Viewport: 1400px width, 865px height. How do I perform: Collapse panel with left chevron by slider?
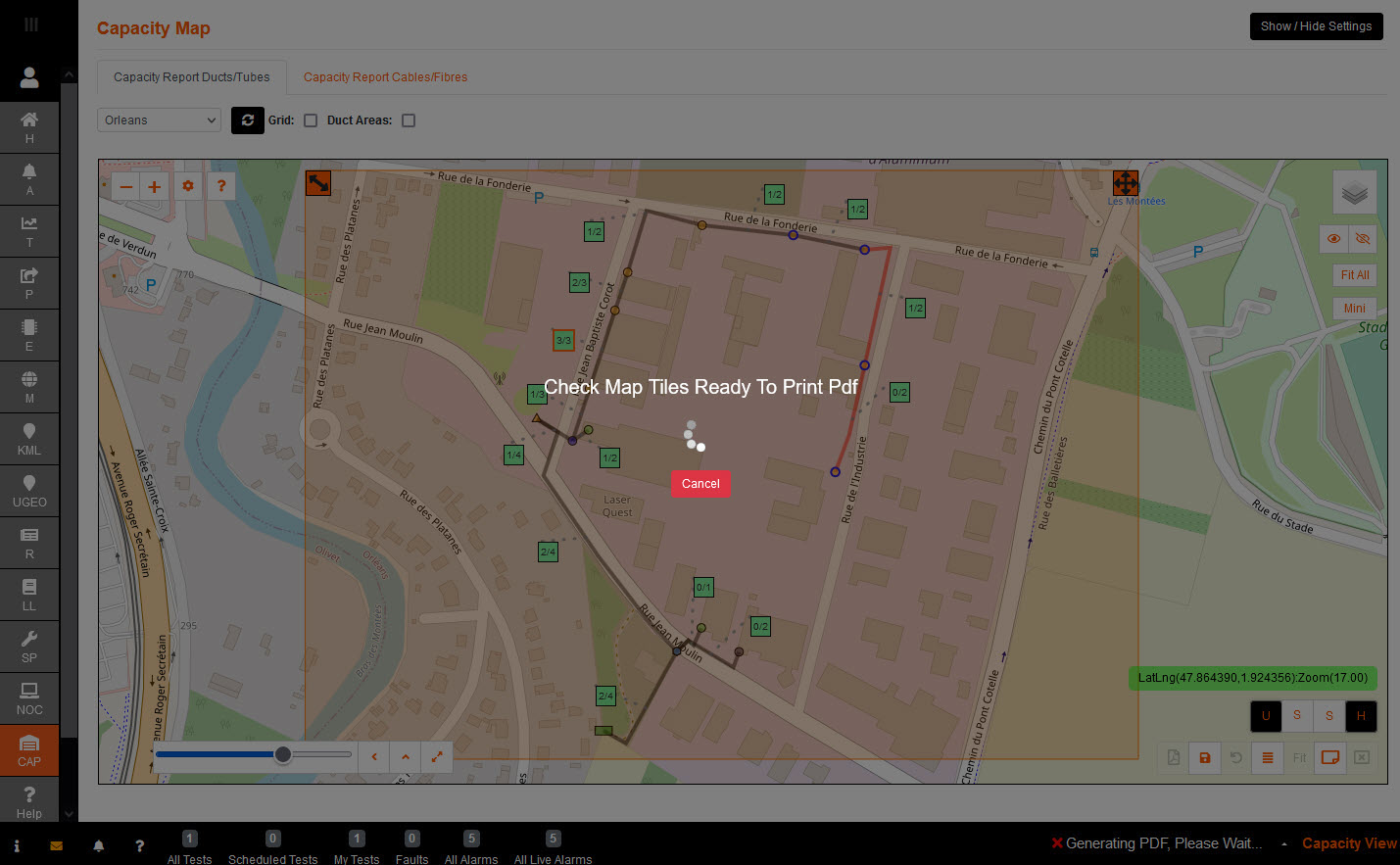[374, 756]
